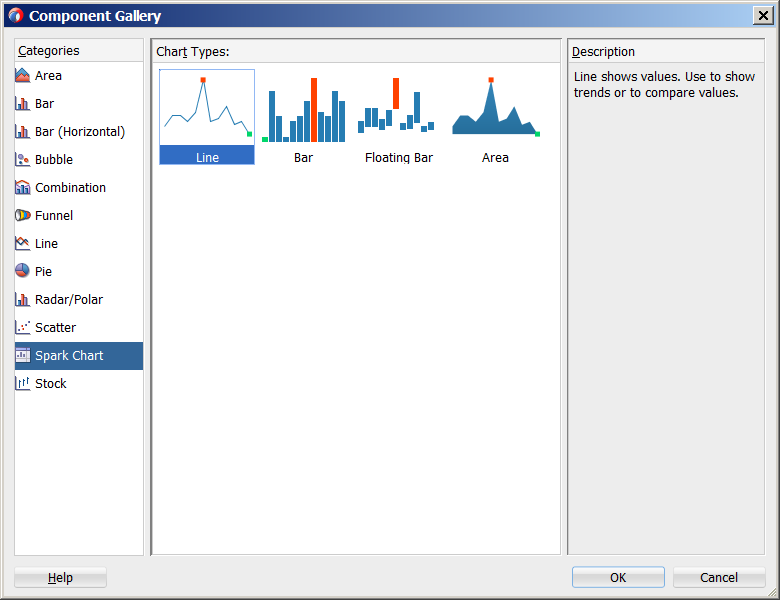Open the Help button
The height and width of the screenshot is (600, 780).
(60, 578)
